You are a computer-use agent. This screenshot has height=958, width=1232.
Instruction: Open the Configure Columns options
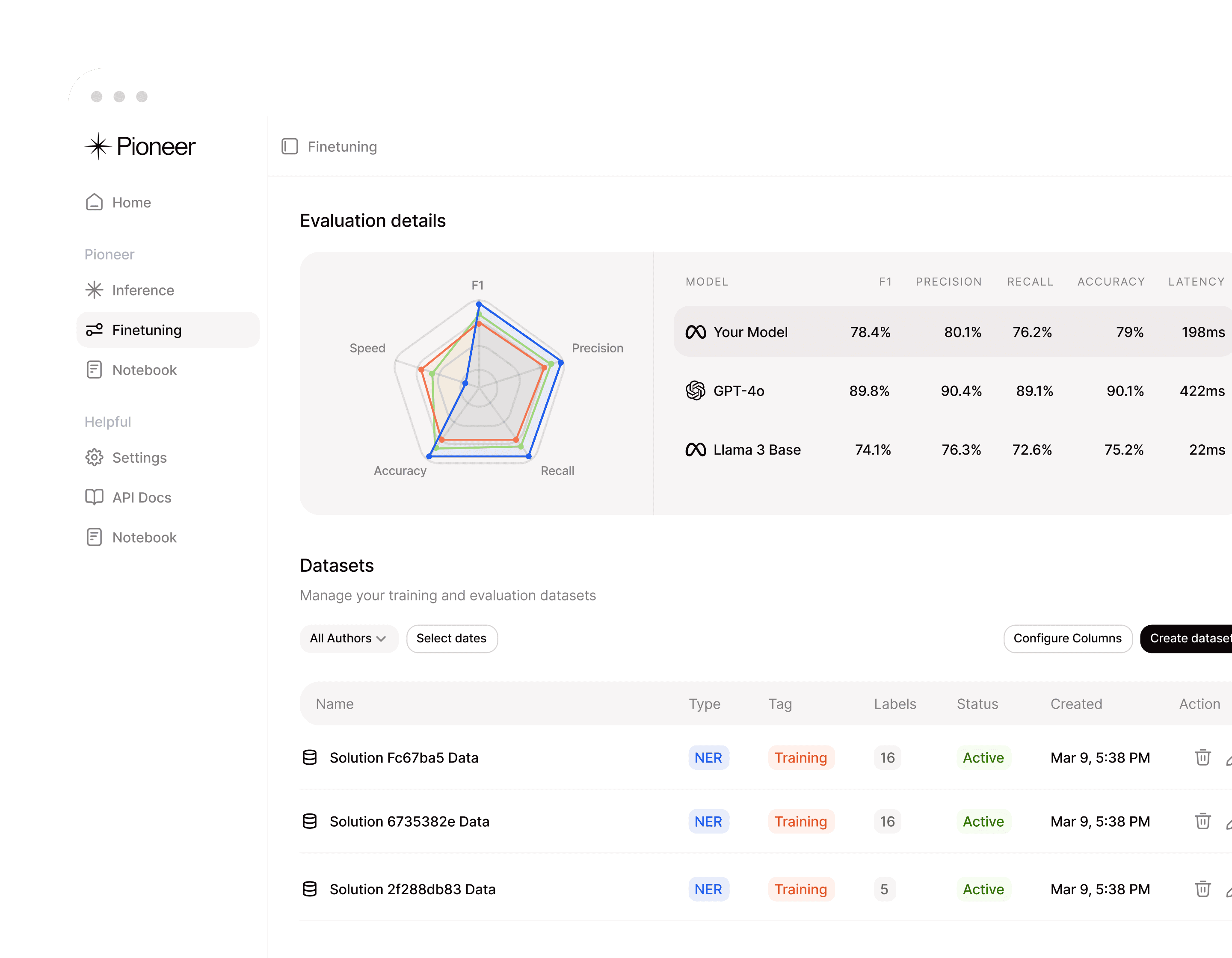point(1067,638)
